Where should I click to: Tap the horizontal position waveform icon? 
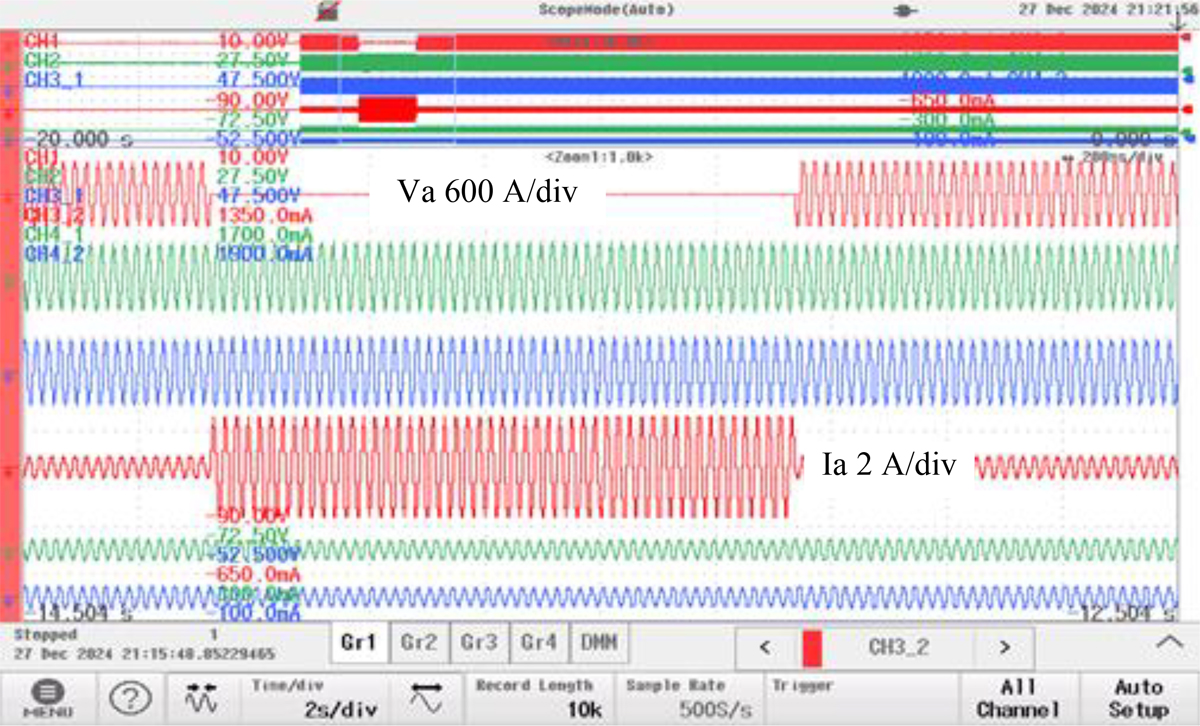(x=427, y=697)
